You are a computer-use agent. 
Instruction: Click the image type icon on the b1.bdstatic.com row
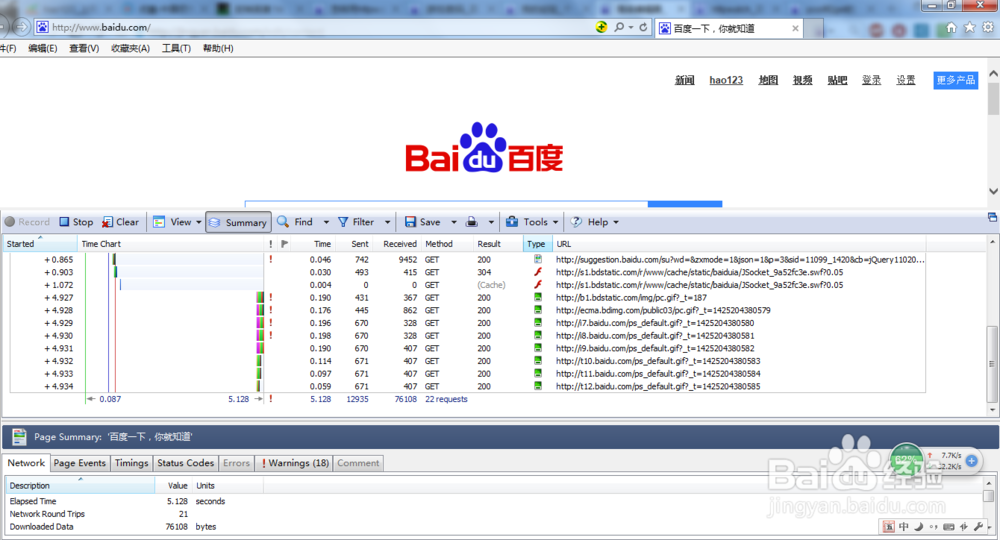538,298
